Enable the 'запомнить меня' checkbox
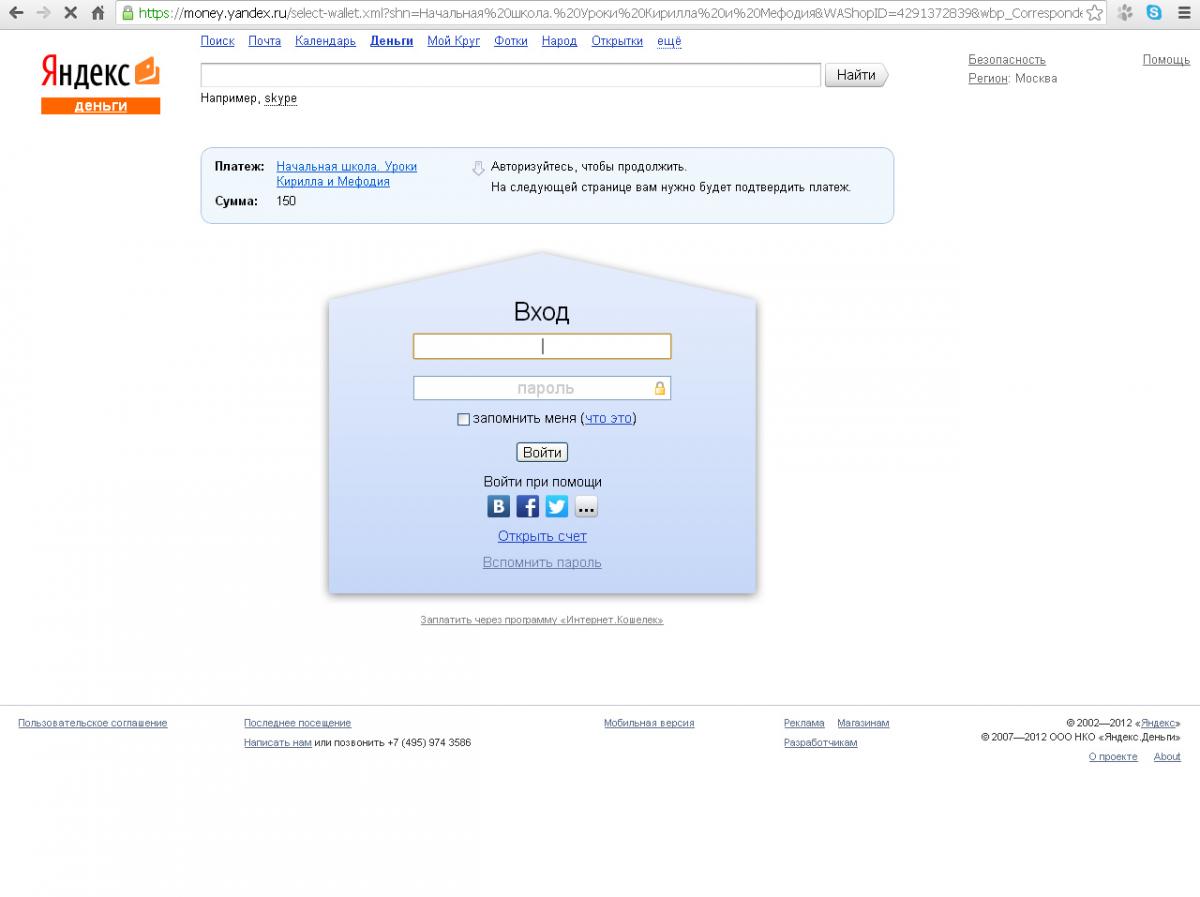1200x897 pixels. point(463,419)
